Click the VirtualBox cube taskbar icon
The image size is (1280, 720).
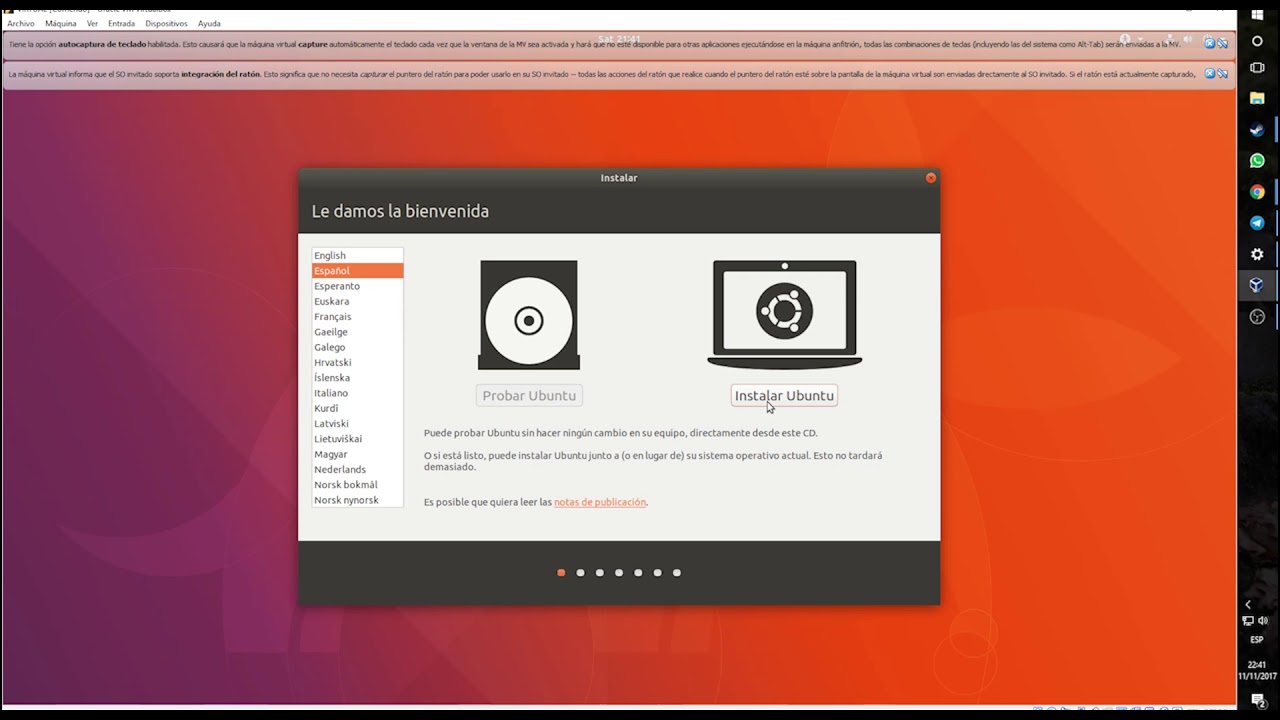[1257, 285]
